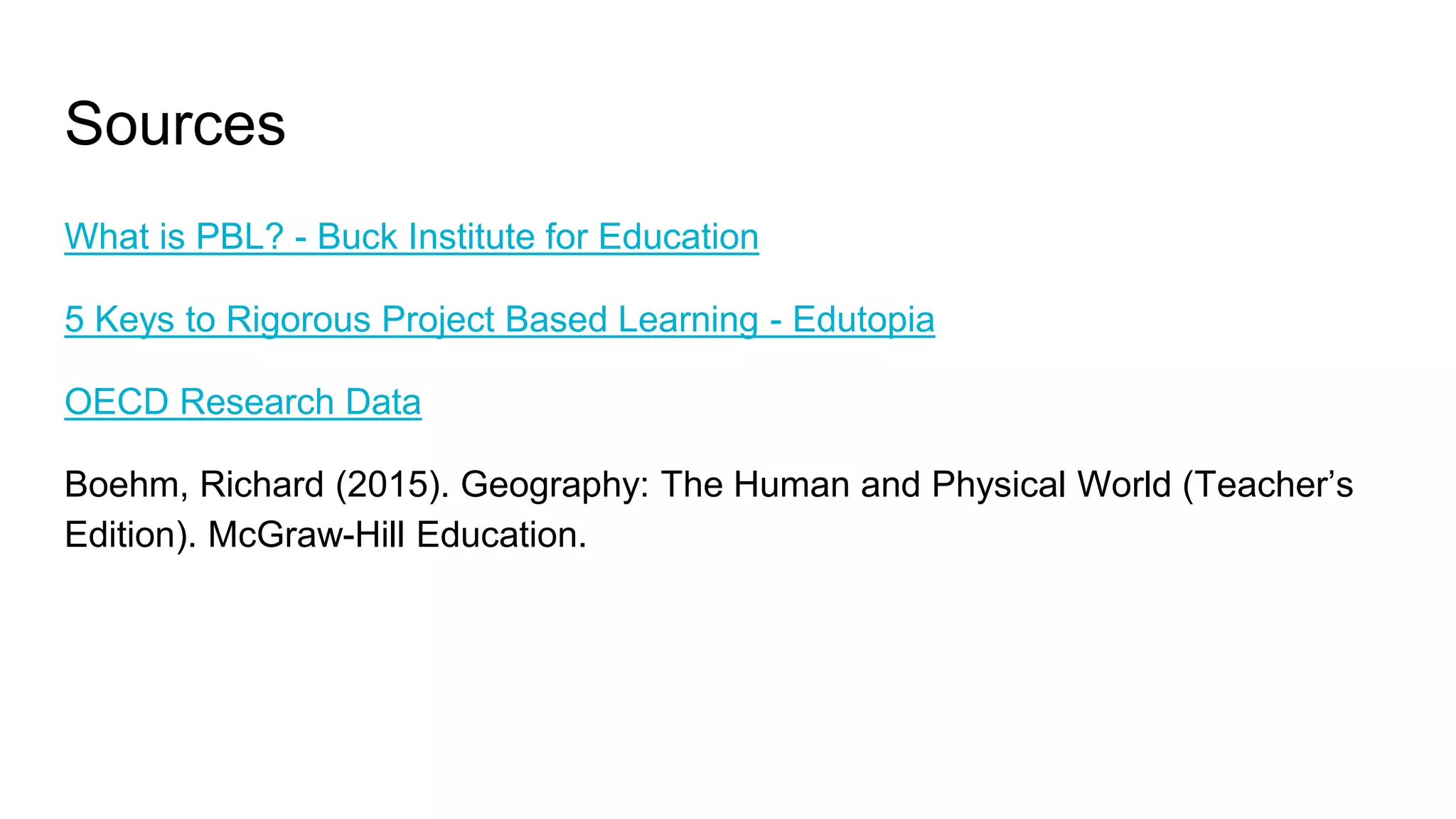The image size is (1456, 819).
Task: Click "PBL?" in the first source link
Action: point(240,237)
